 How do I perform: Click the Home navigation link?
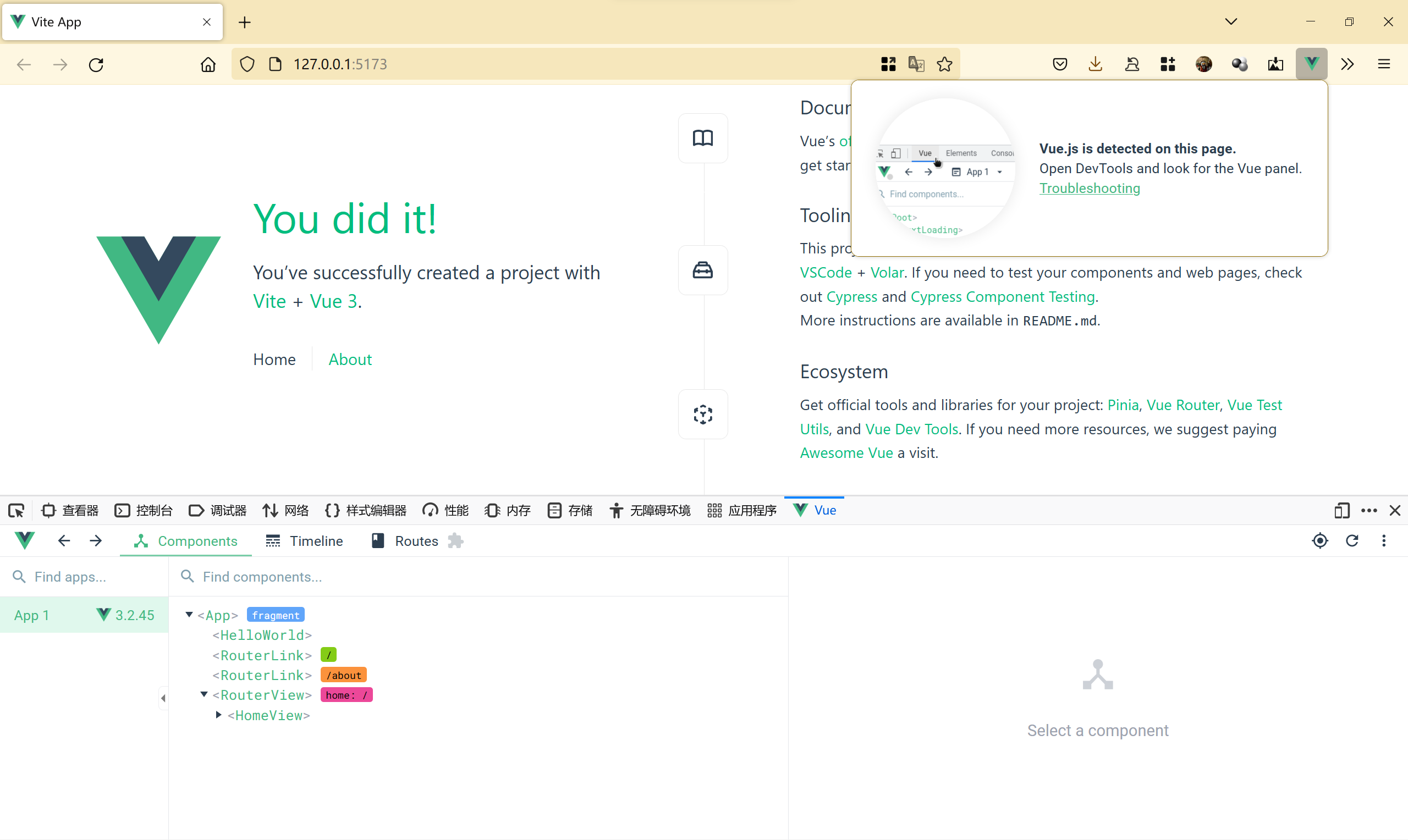click(x=274, y=360)
